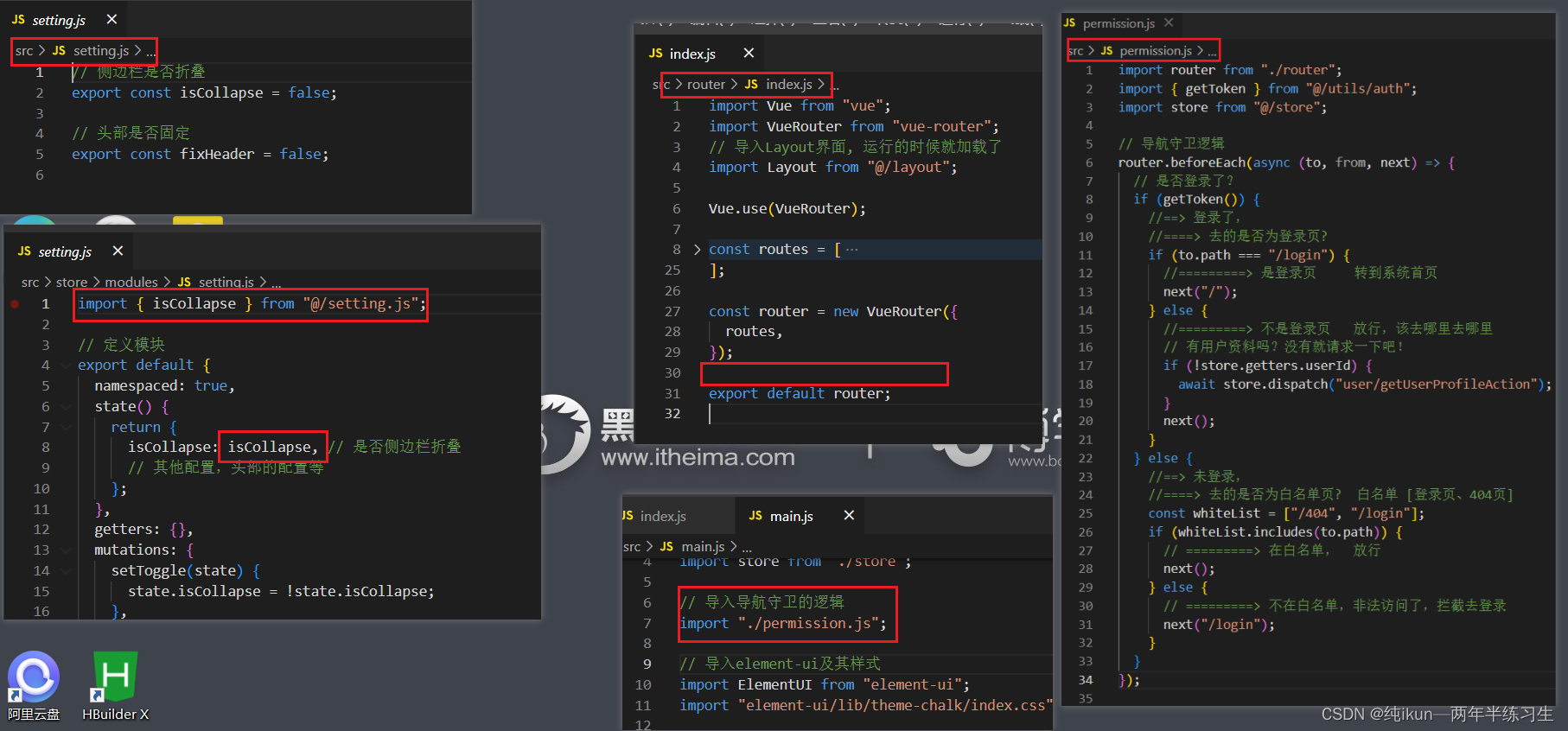
Task: Collapse the 'return {' fold arrow
Action: 67,427
